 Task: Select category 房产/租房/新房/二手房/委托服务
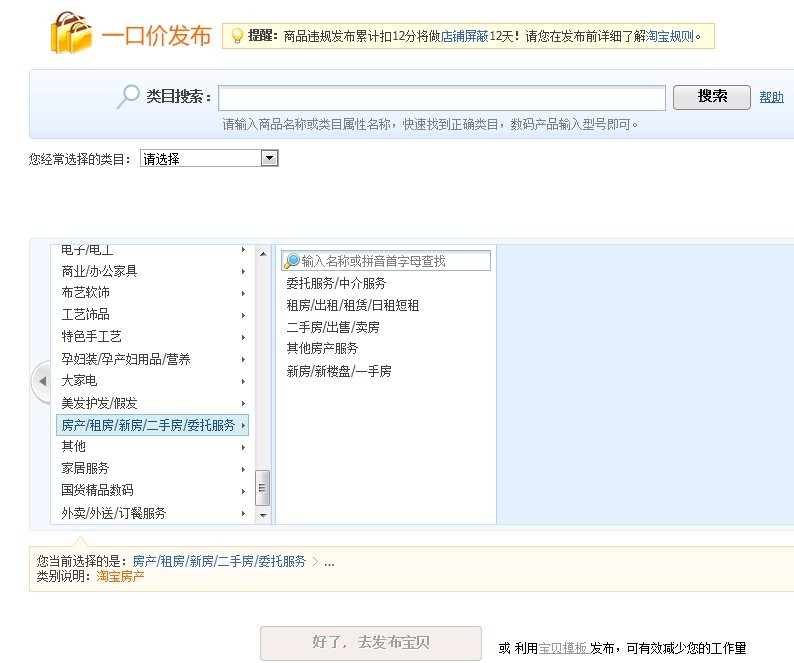coord(152,425)
